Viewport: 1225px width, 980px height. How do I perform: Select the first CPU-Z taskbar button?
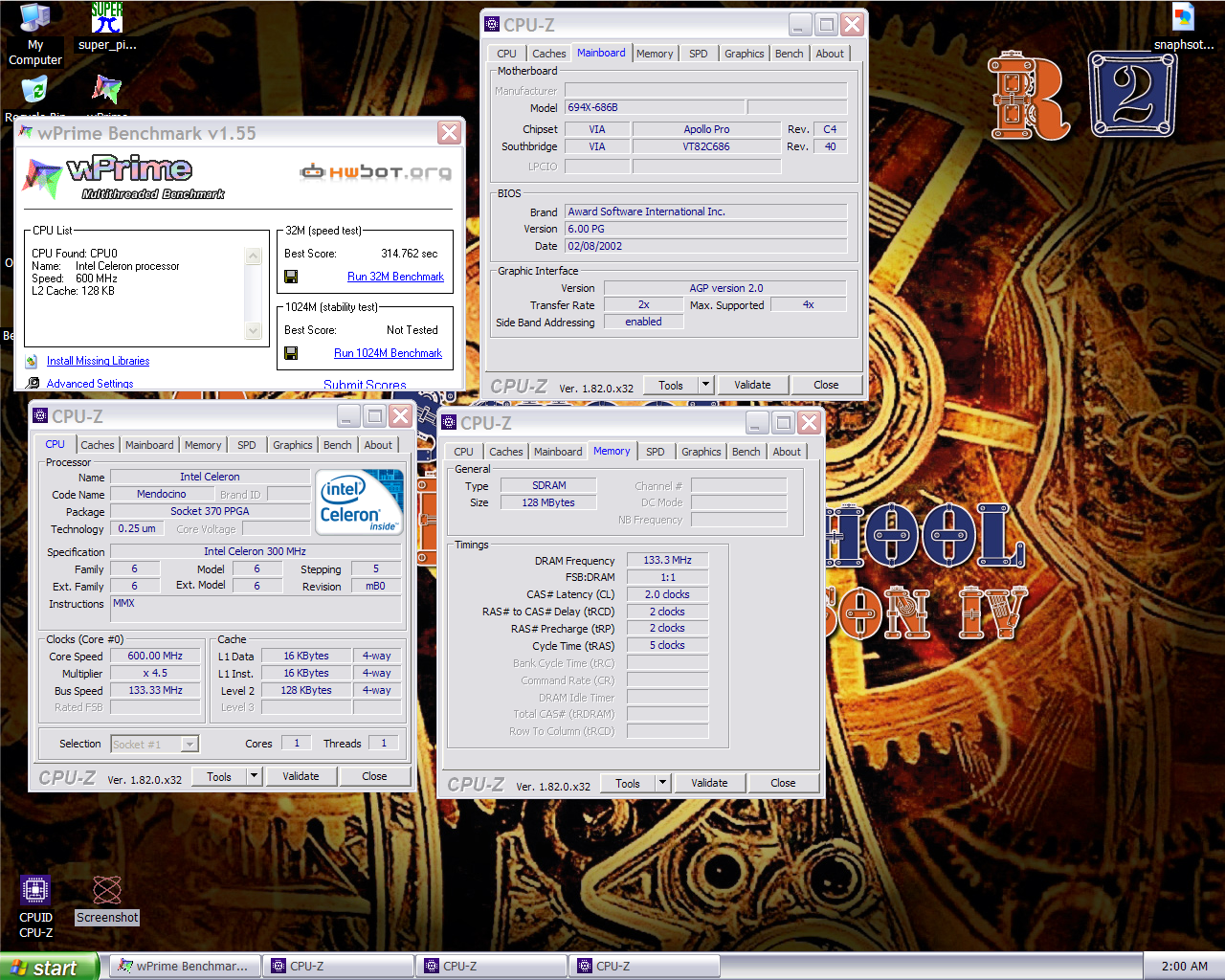tap(337, 967)
